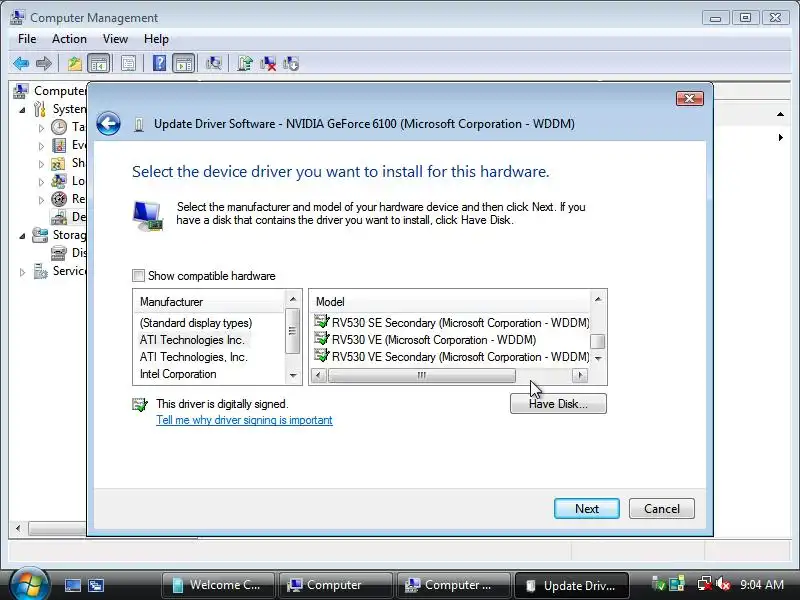
Task: Select 'RV530 SE Secondary' model
Action: (452, 323)
